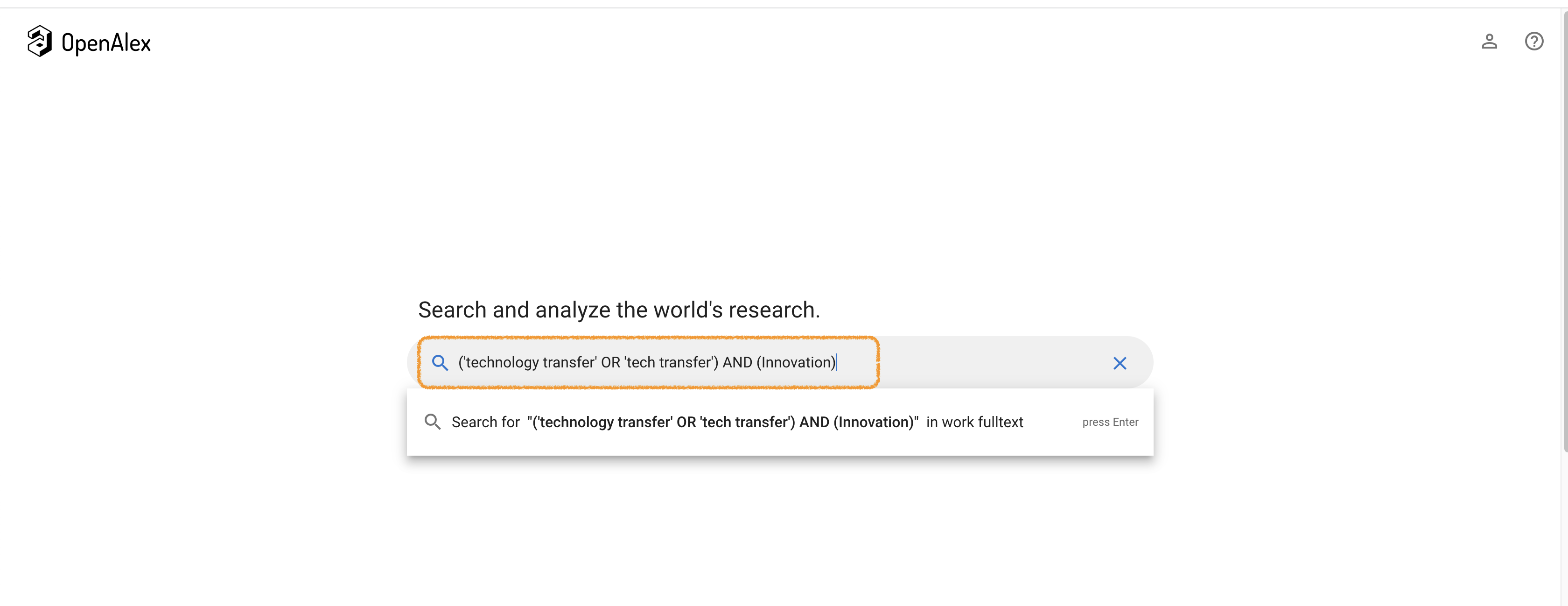The height and width of the screenshot is (606, 1568).
Task: Select the 'Search for' fulltext suggestion
Action: pyautogui.click(x=779, y=422)
